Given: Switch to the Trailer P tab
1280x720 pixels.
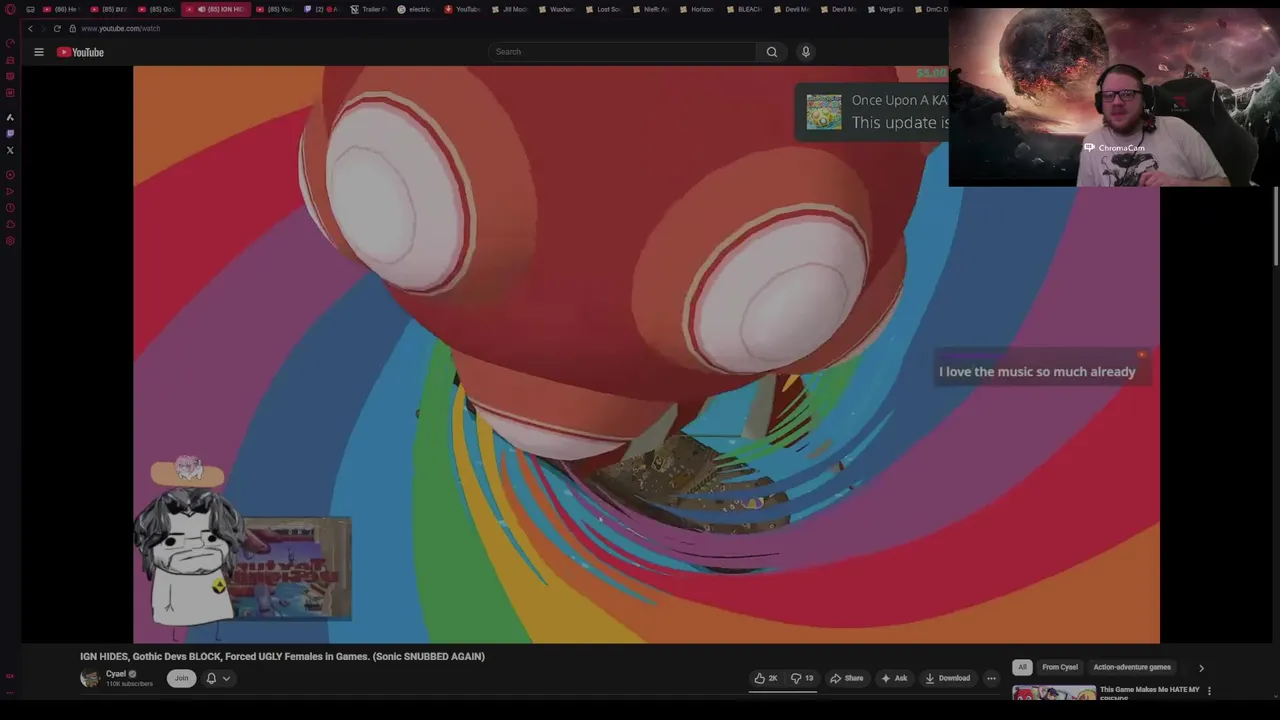Looking at the screenshot, I should pos(368,9).
